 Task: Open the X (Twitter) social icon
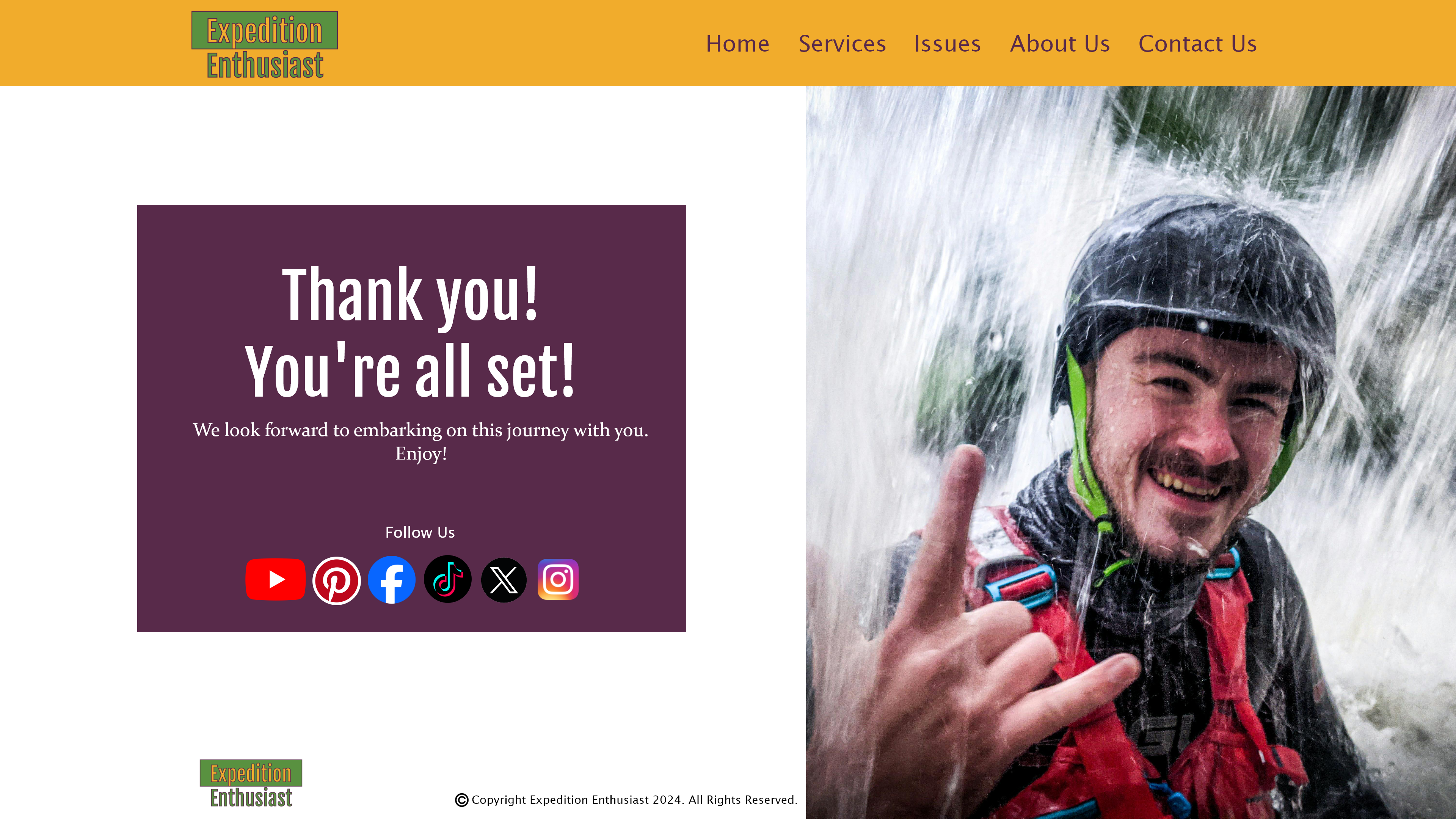504,580
